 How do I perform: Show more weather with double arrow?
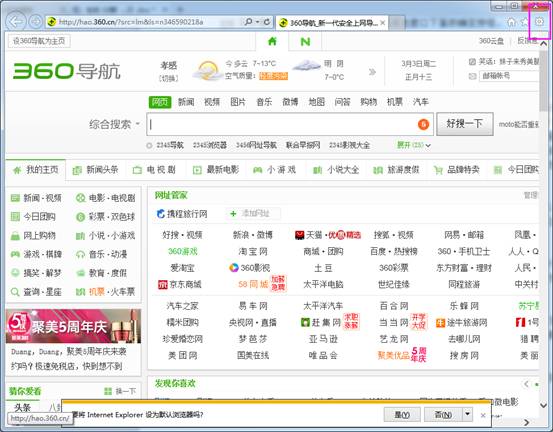pos(372,72)
